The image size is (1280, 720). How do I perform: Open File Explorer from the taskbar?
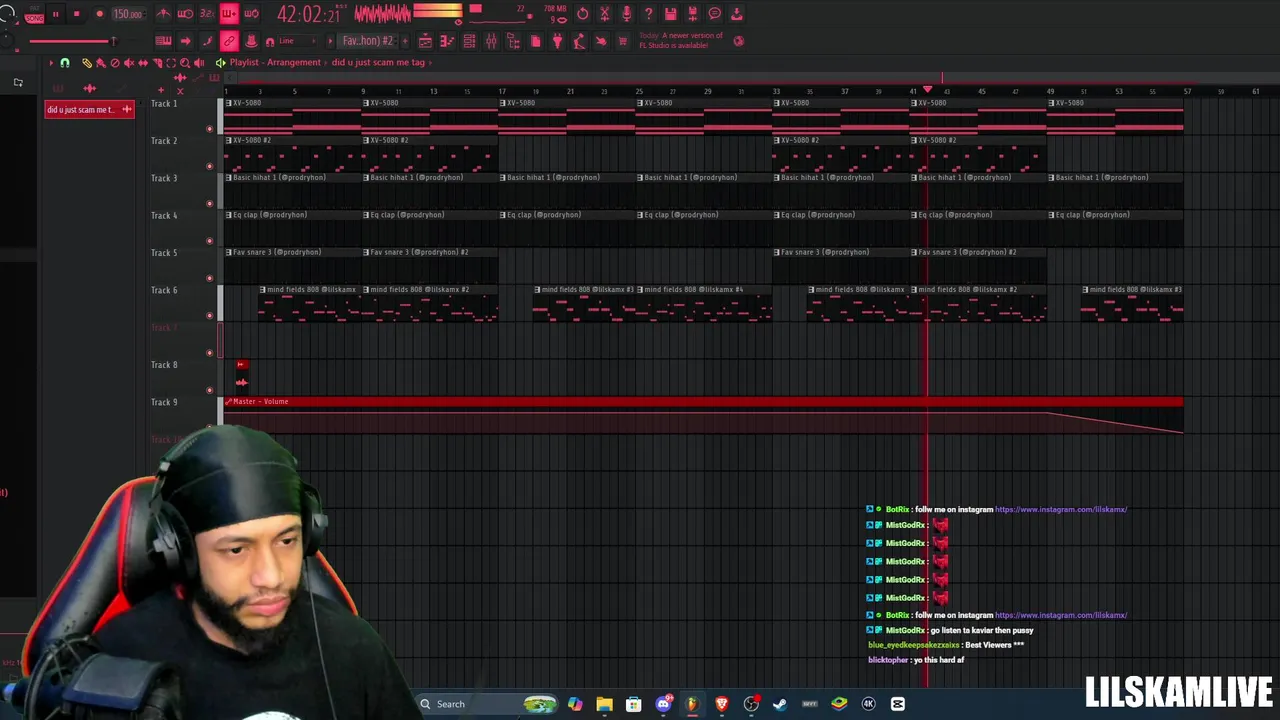(604, 704)
